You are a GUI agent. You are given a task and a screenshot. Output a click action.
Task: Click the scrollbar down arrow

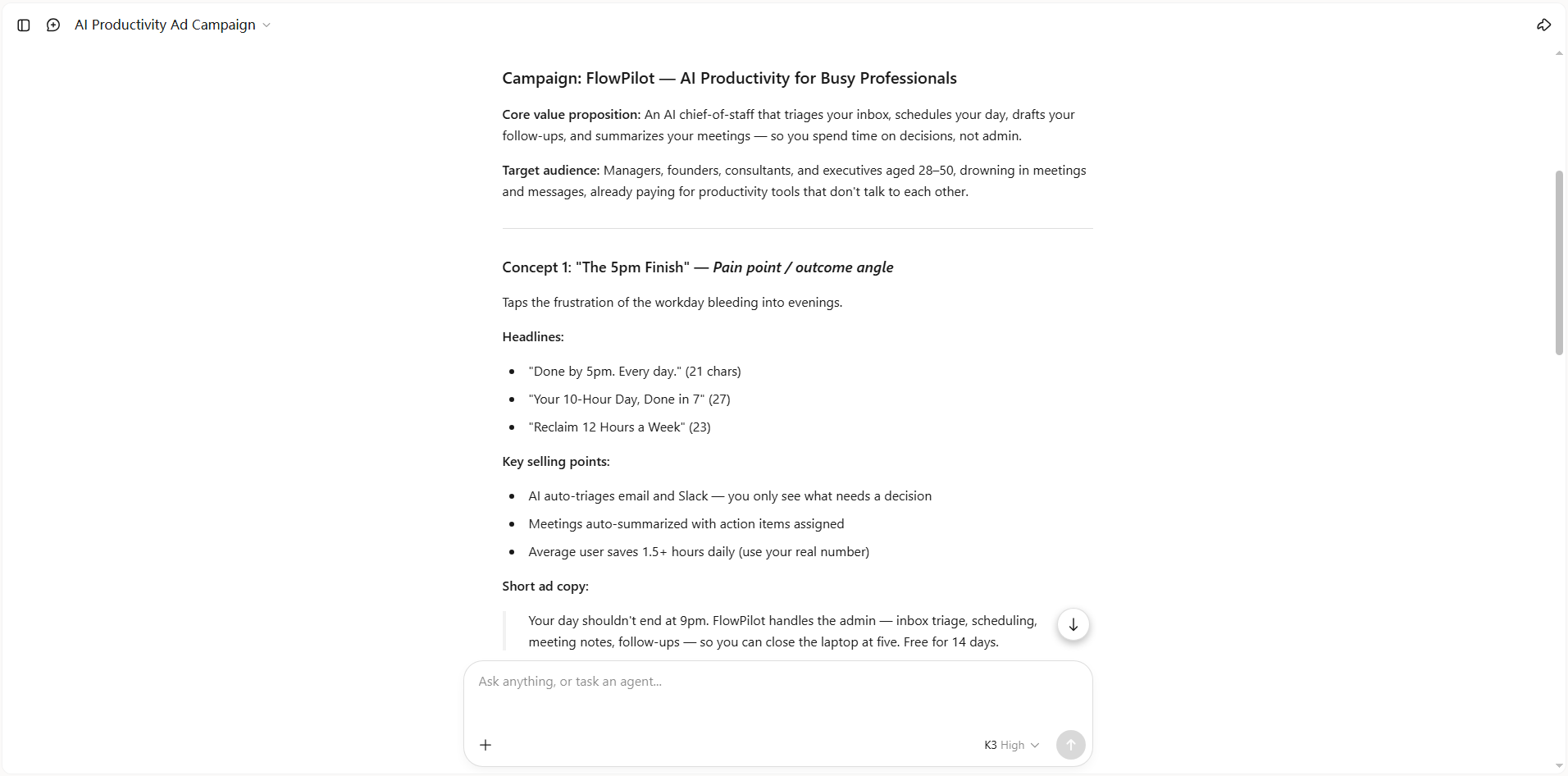coord(1559,765)
